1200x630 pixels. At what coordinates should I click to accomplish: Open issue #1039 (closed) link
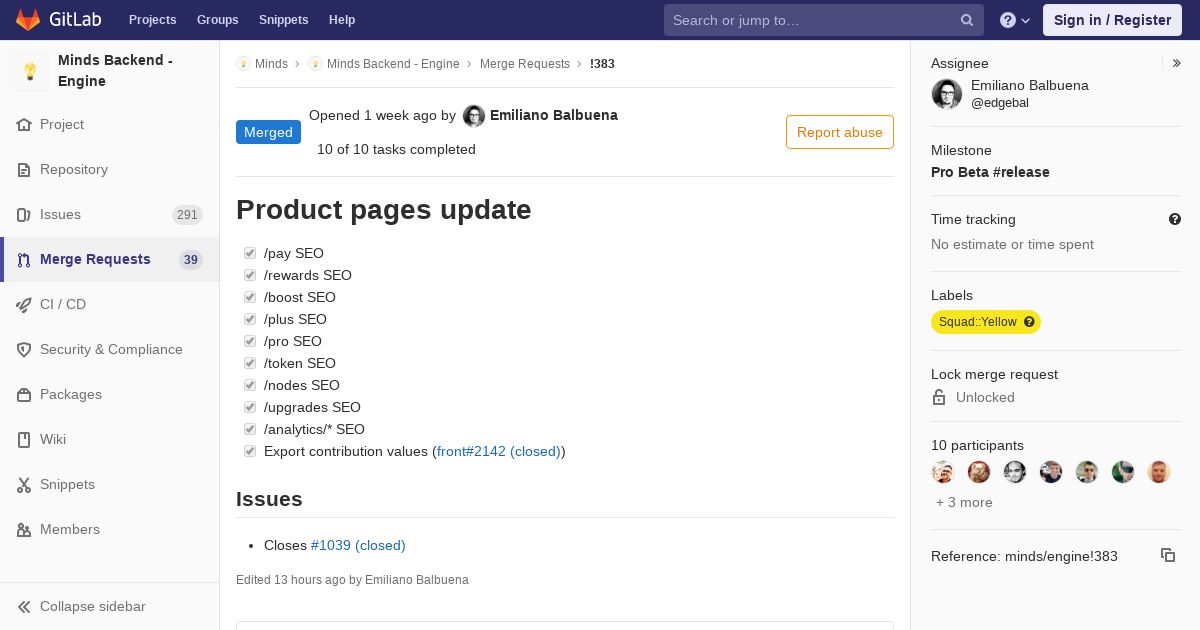coord(358,545)
